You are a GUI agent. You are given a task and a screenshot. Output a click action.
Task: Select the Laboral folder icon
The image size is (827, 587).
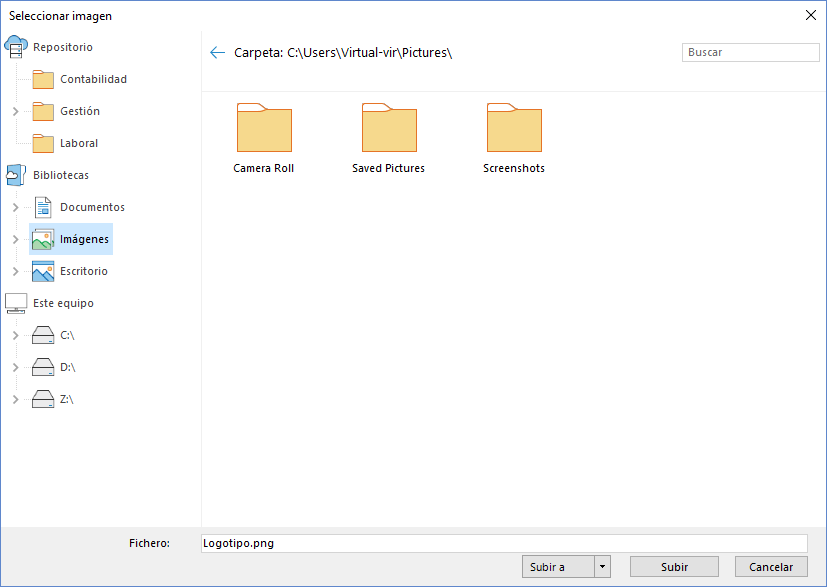pyautogui.click(x=43, y=143)
